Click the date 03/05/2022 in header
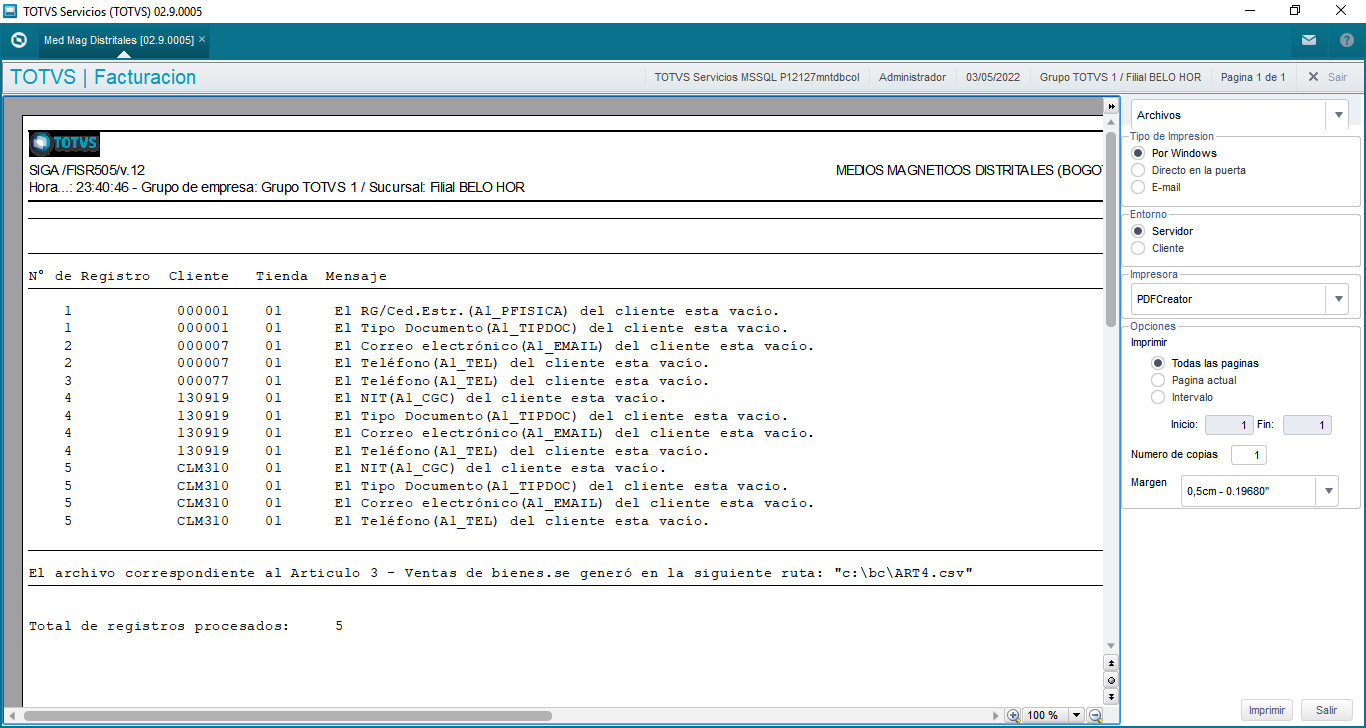 pos(993,77)
